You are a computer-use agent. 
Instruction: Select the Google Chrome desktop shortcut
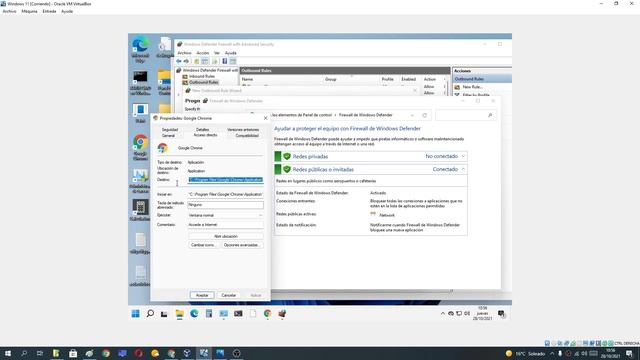click(140, 147)
